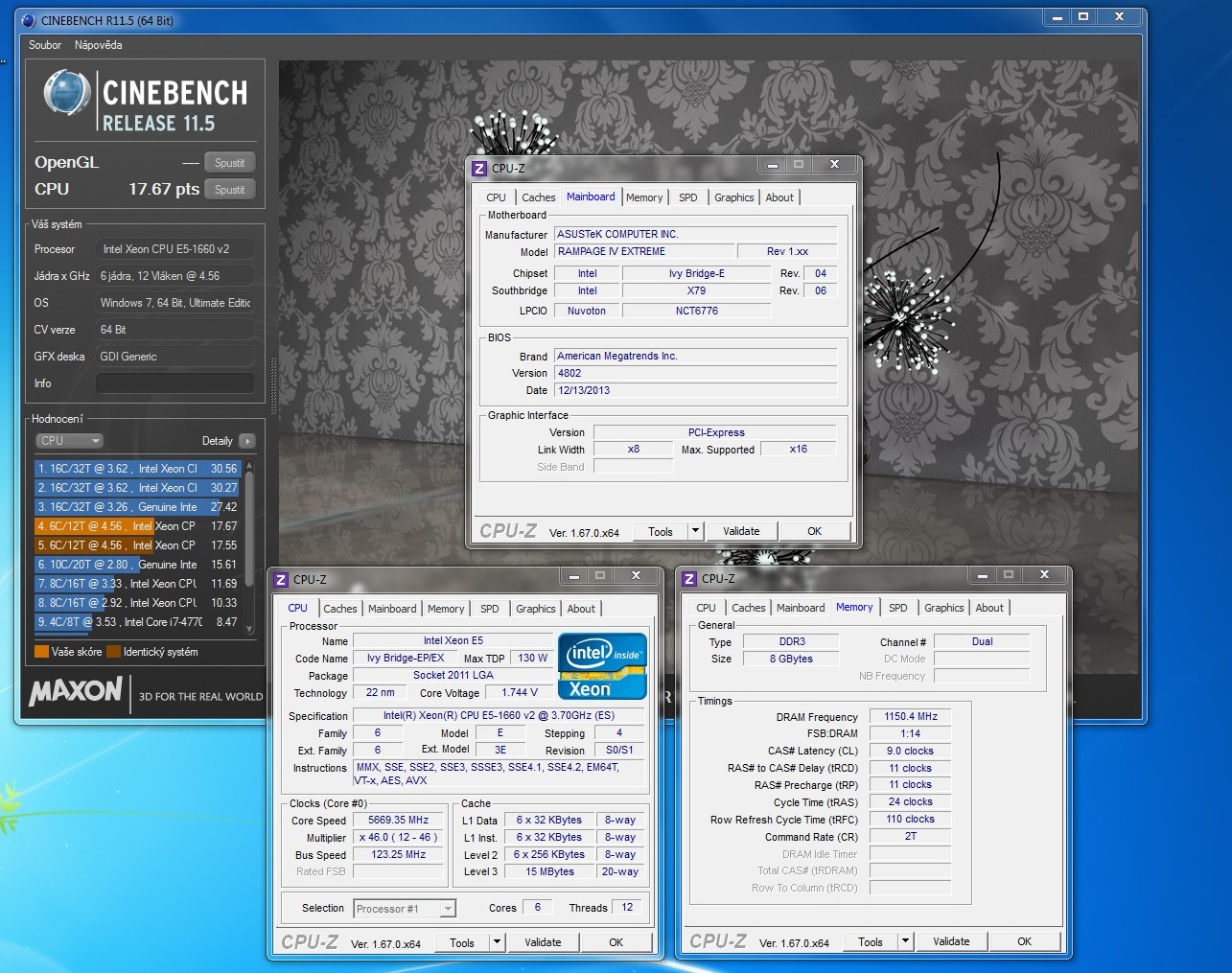Select ranking row 8 scoring 10.33
The image size is (1232, 973).
tap(138, 603)
